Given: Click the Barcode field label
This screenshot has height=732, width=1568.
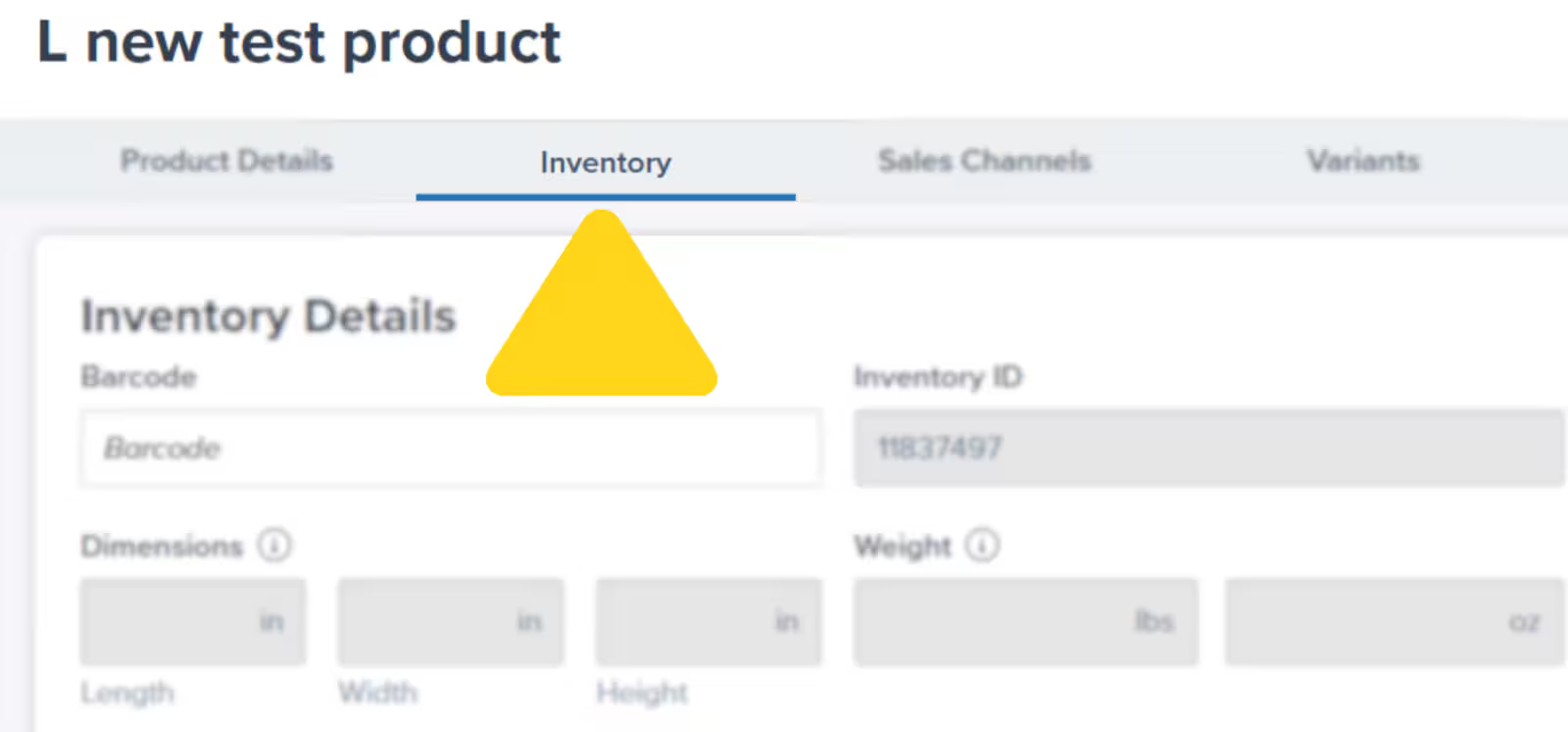Looking at the screenshot, I should [139, 377].
